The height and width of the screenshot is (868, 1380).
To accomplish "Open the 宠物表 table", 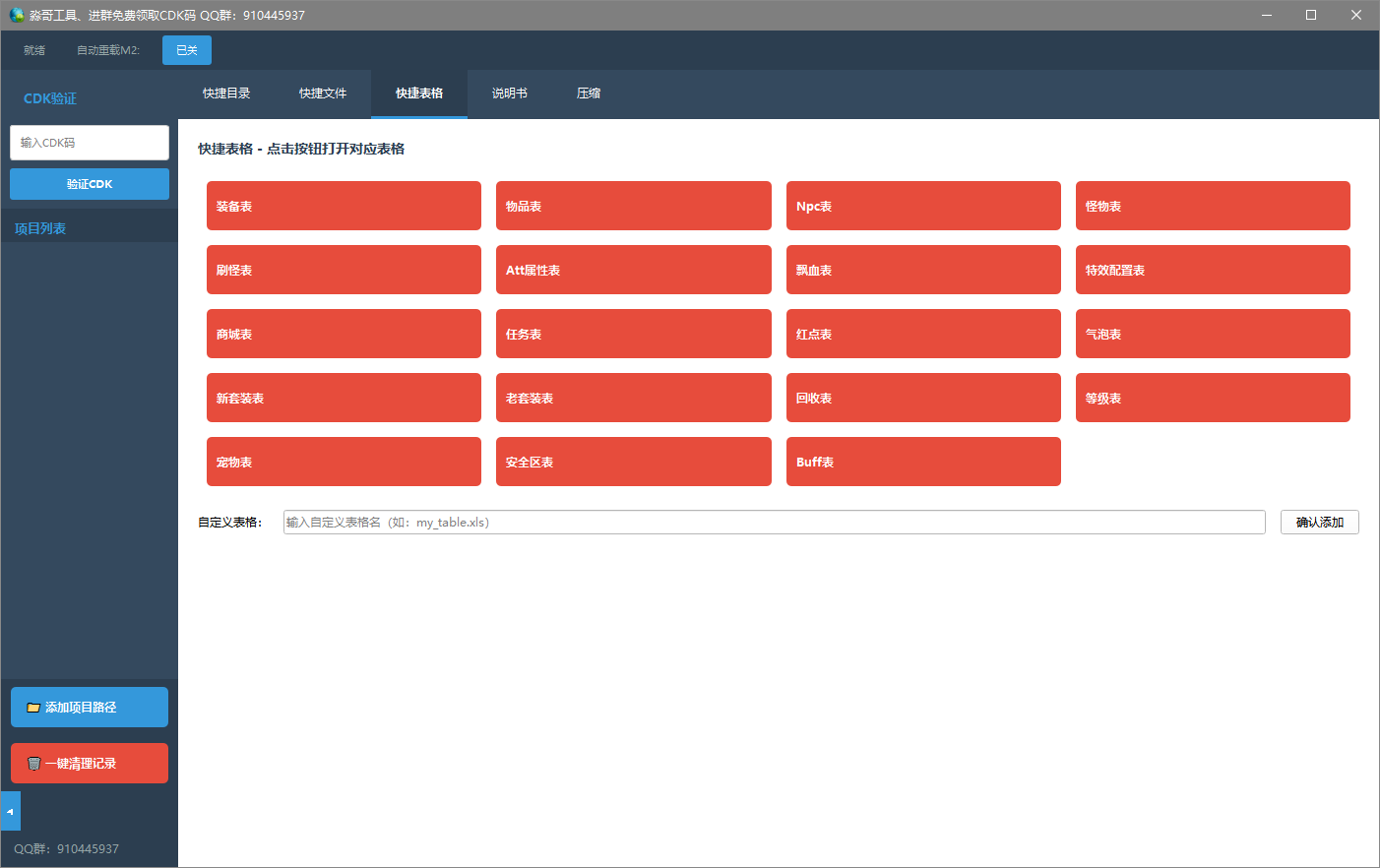I will [x=343, y=462].
